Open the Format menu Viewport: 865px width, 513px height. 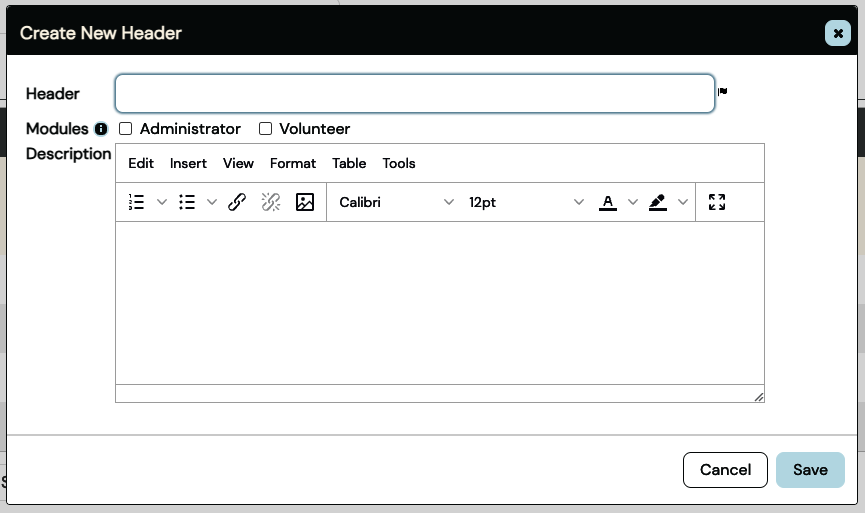tap(293, 163)
